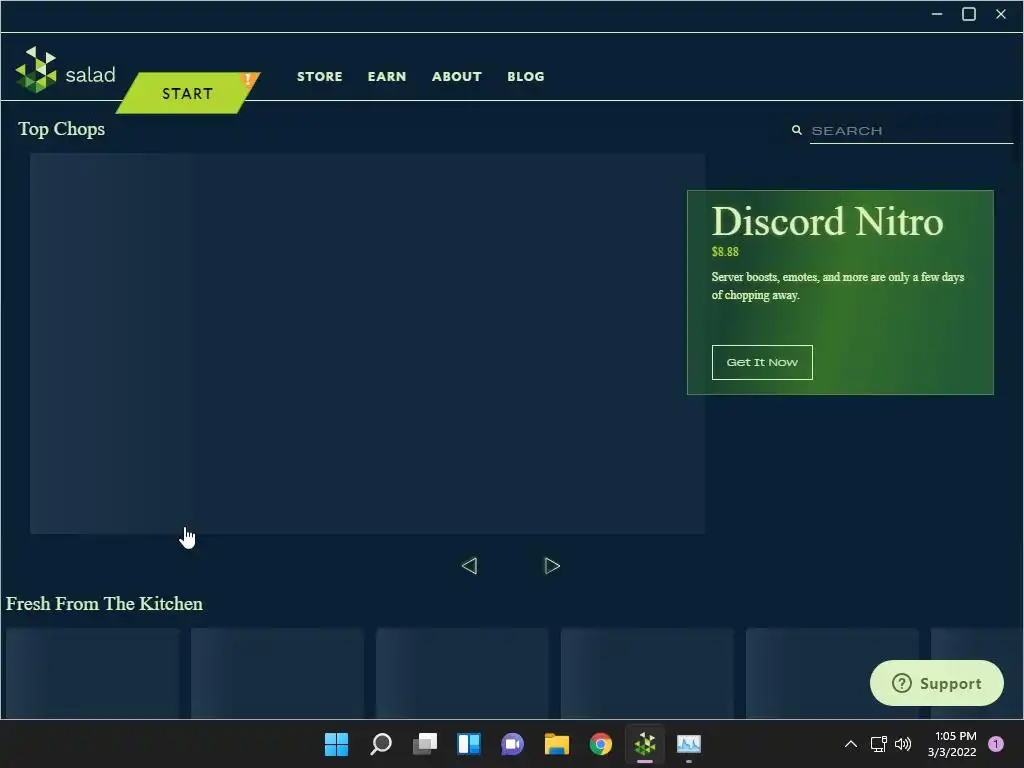
Task: Focus the SEARCH input field
Action: coord(911,131)
